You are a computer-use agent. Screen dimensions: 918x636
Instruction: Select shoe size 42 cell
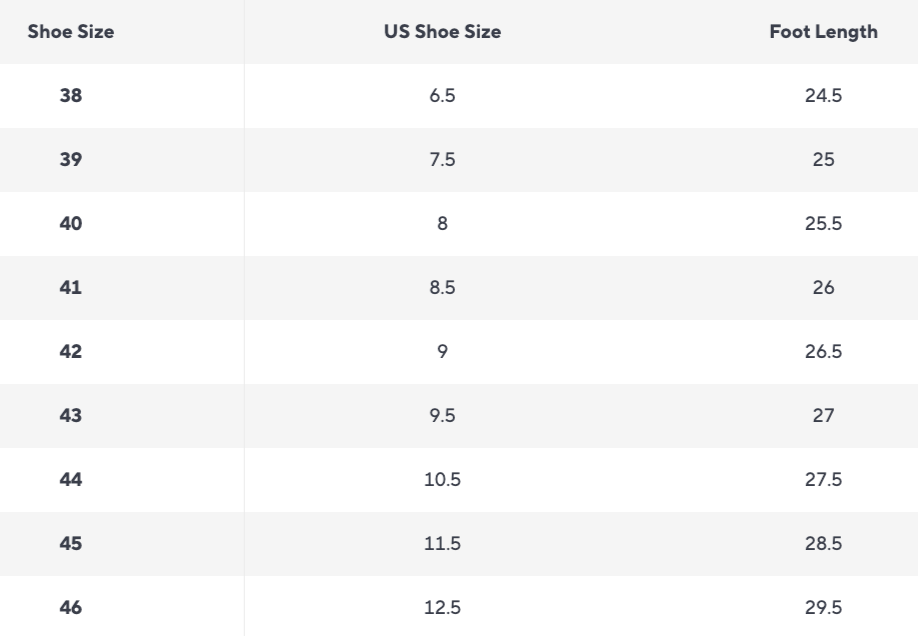click(x=71, y=352)
